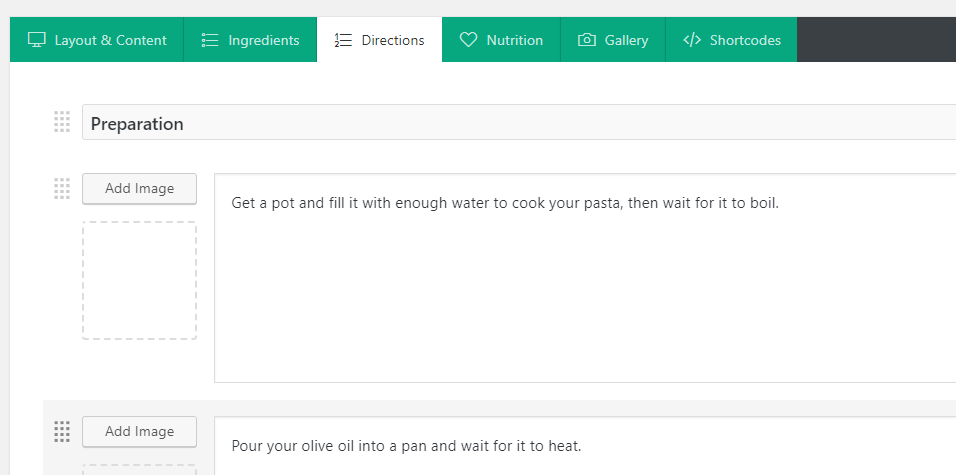Grab the drag handle beside the Preparation heading

pos(62,122)
